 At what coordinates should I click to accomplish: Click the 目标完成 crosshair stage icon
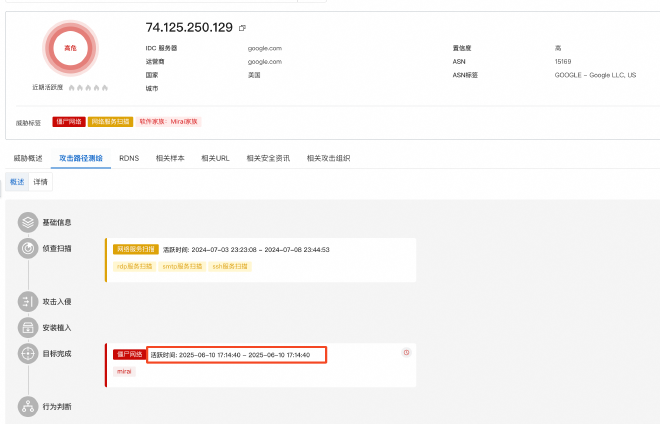(28, 354)
